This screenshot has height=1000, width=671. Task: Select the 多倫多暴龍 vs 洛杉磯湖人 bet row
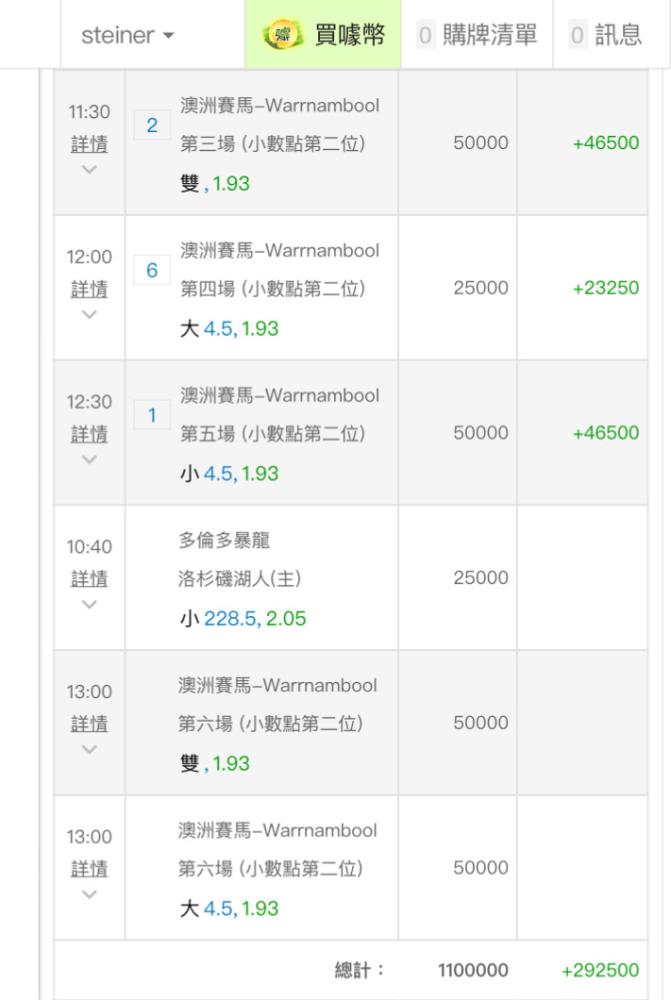coord(351,578)
